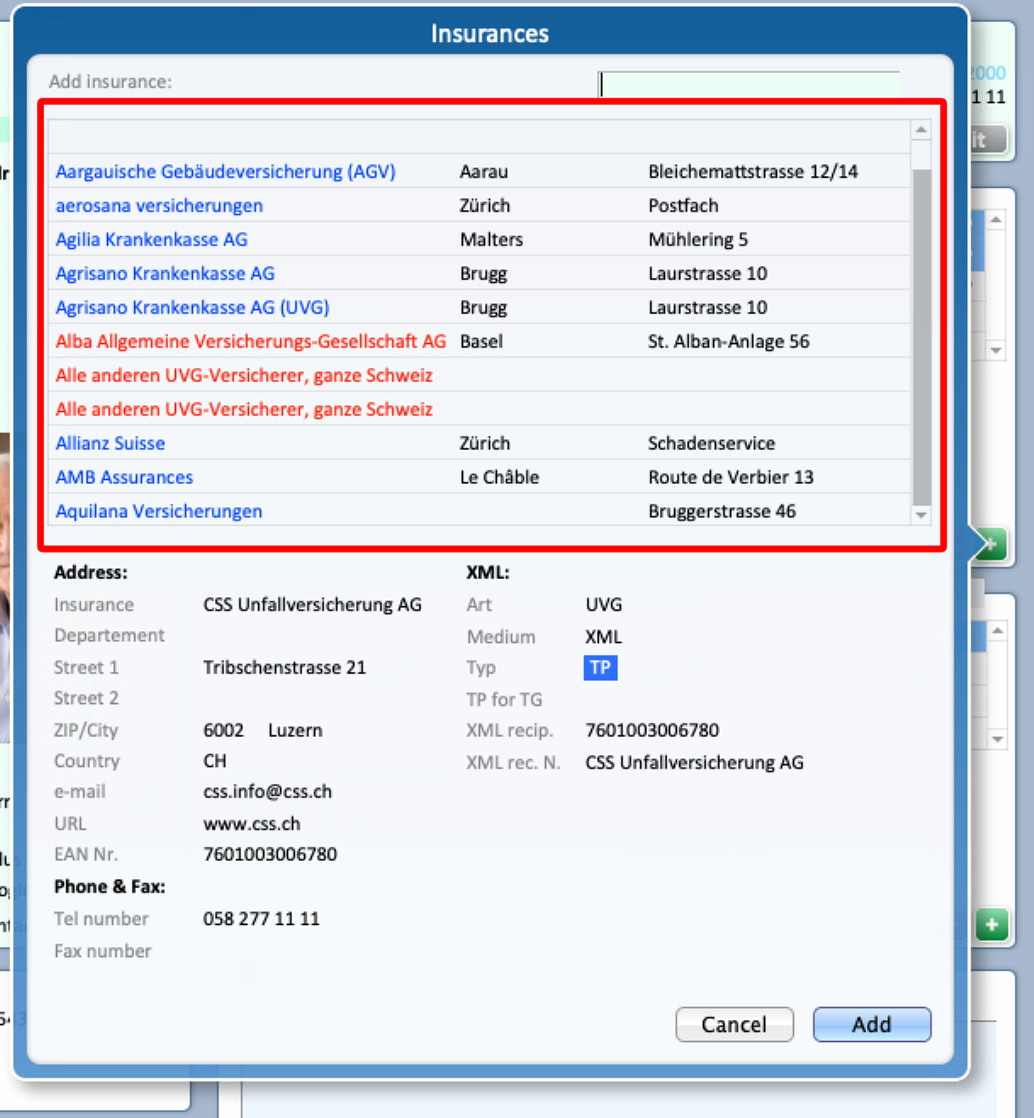1034x1118 pixels.
Task: Click insurance list scroll down arrow
Action: tap(921, 515)
